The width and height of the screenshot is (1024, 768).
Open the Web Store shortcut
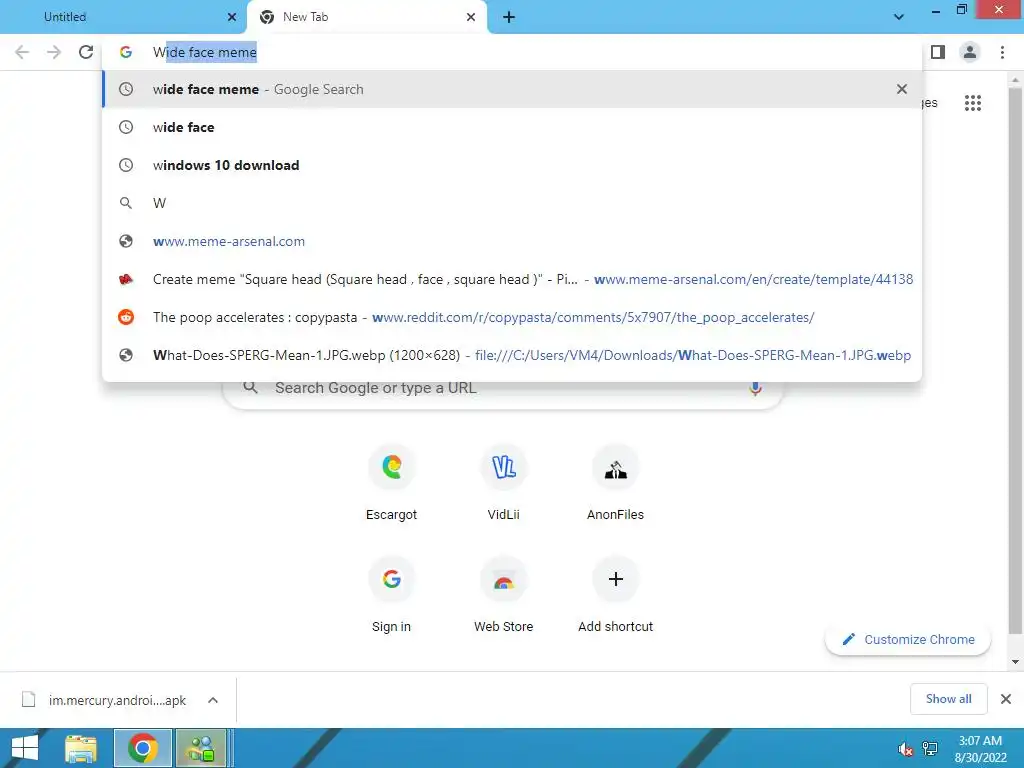click(x=504, y=596)
